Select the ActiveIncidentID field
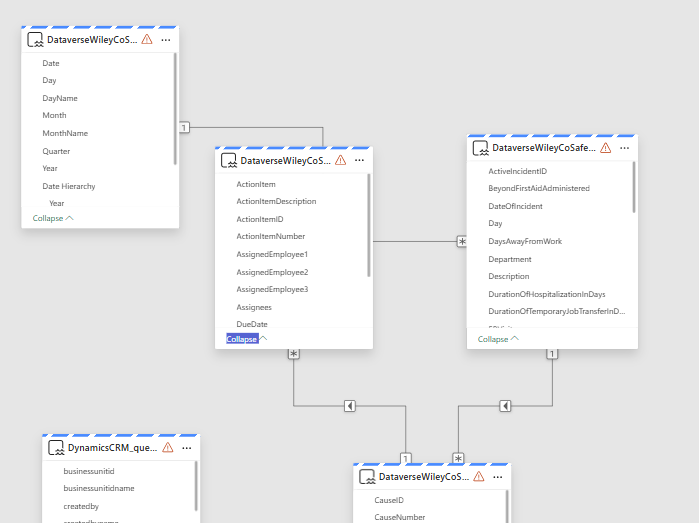 tap(518, 171)
